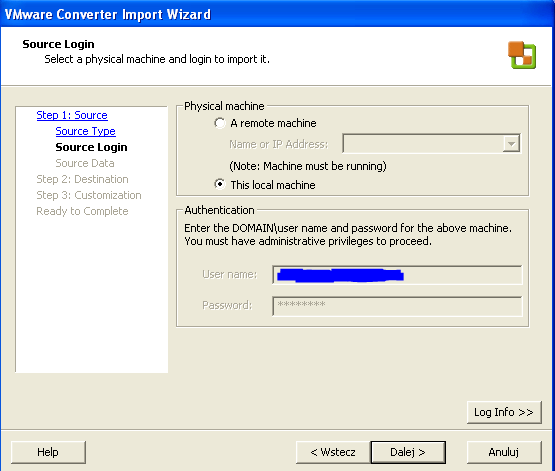Screen dimensions: 555x471
Task: Click the '(Note: Machine must be running)' text
Action: pos(308,166)
